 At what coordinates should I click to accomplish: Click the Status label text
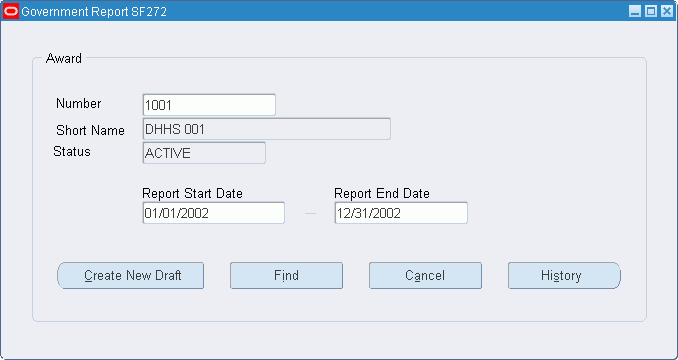tap(72, 152)
